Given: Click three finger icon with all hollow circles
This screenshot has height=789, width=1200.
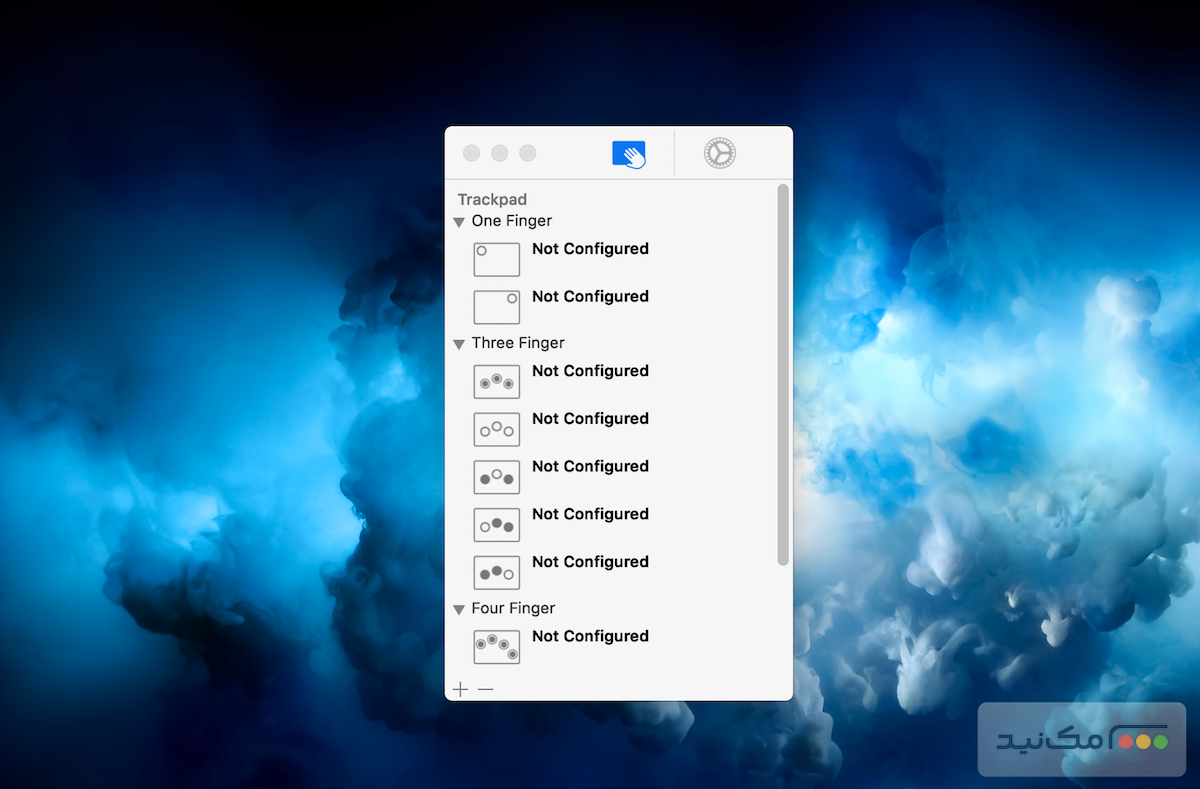Looking at the screenshot, I should coord(496,429).
